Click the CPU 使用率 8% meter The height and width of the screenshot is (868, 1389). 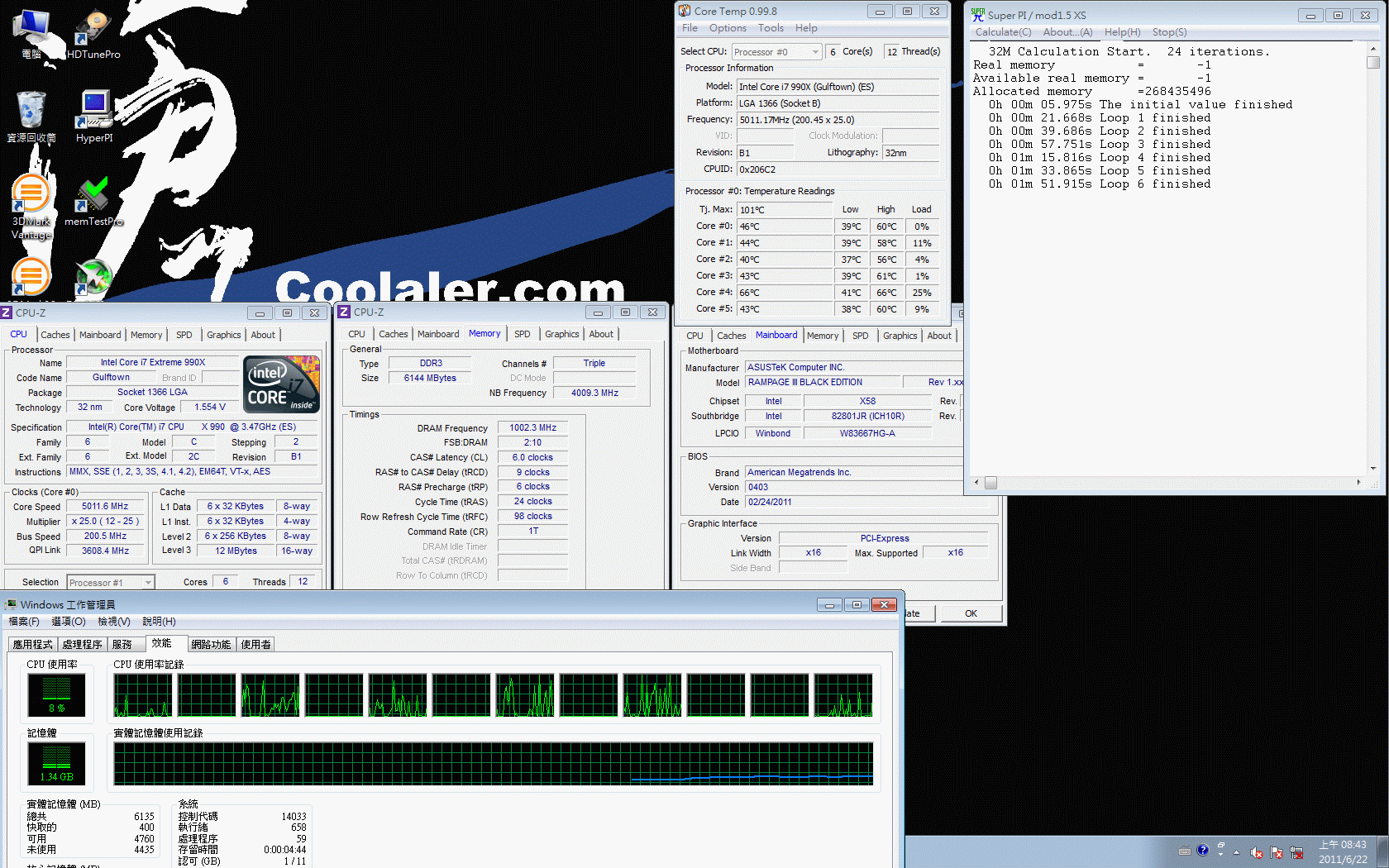(56, 694)
